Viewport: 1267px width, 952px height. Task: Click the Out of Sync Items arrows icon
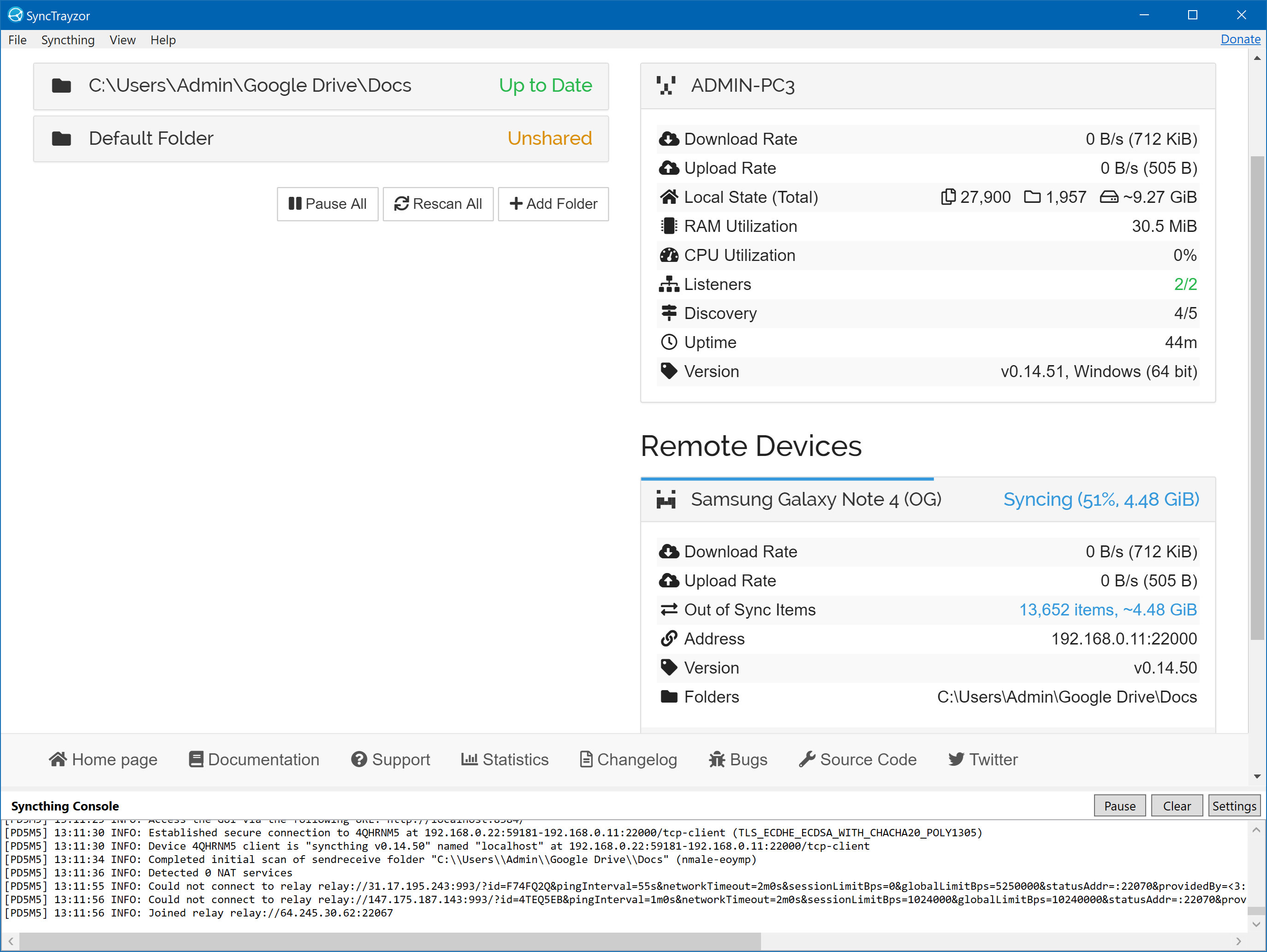coord(668,609)
